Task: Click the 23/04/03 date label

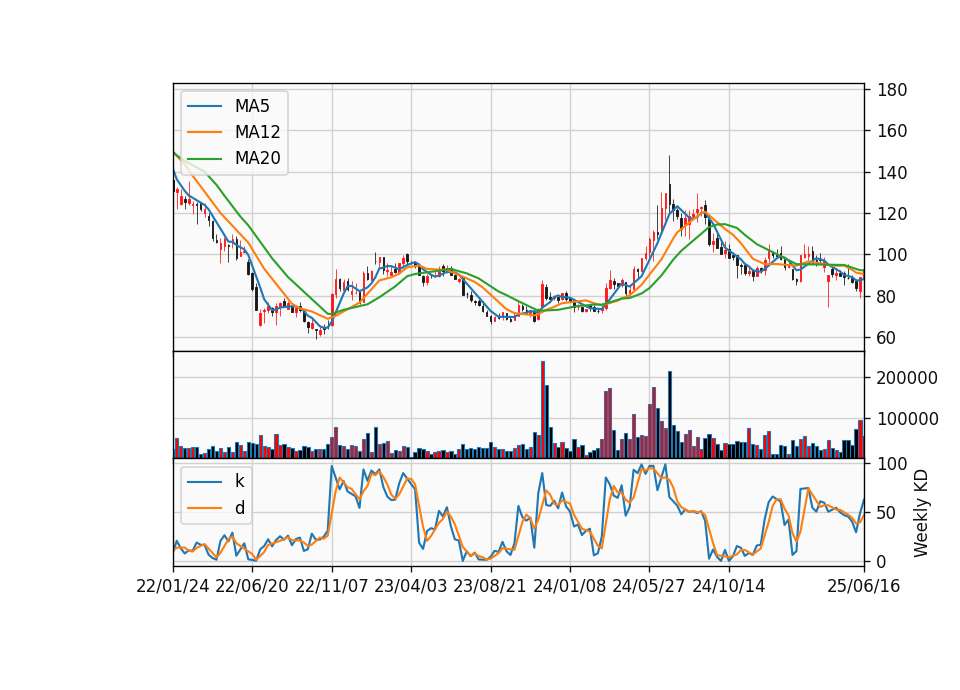Action: click(411, 586)
